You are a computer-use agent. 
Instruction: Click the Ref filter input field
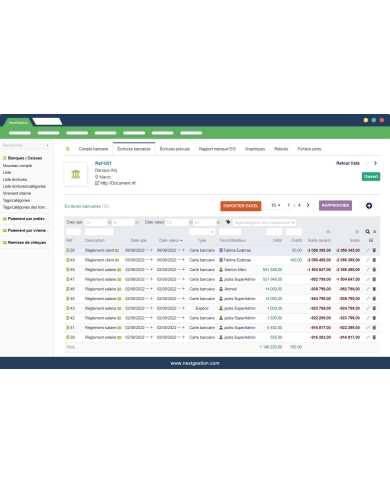coord(73,232)
